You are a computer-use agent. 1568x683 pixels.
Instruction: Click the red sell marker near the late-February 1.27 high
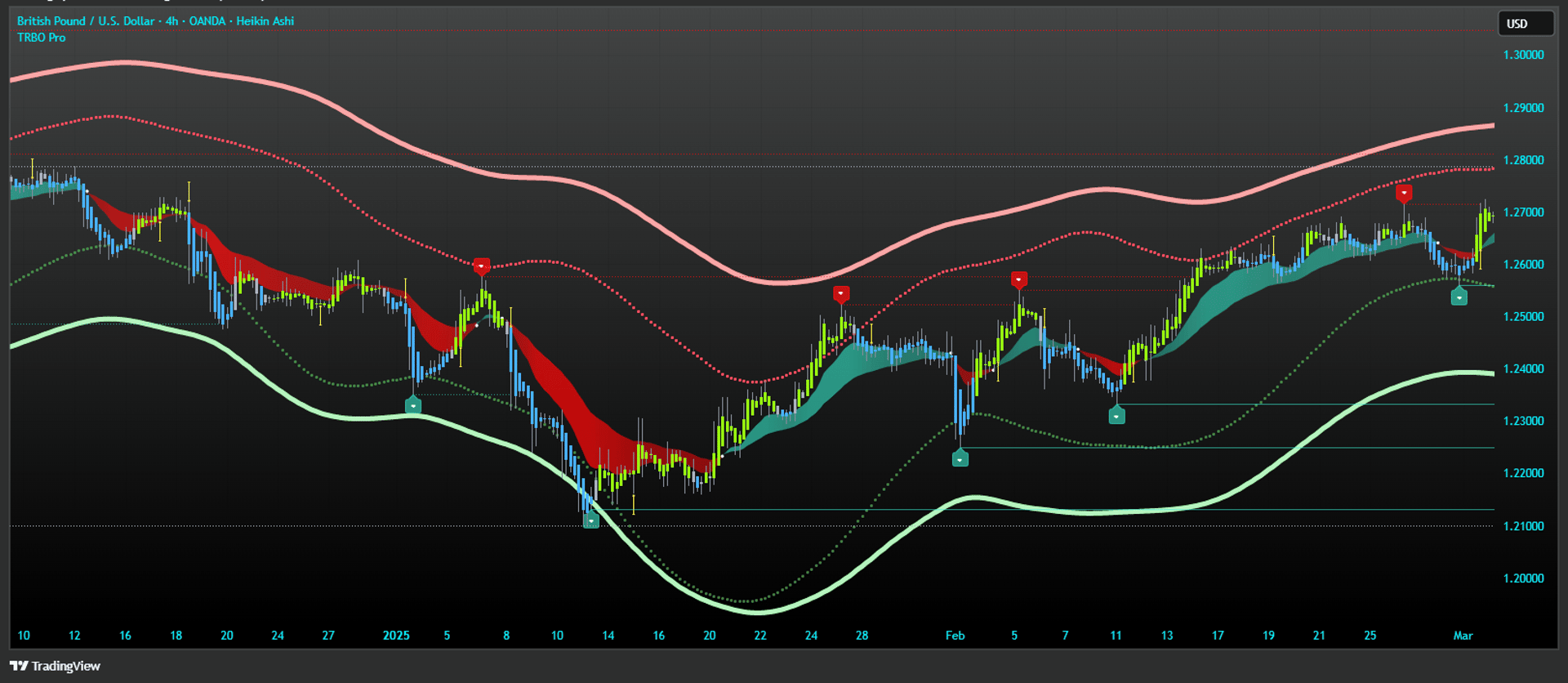[x=1404, y=194]
